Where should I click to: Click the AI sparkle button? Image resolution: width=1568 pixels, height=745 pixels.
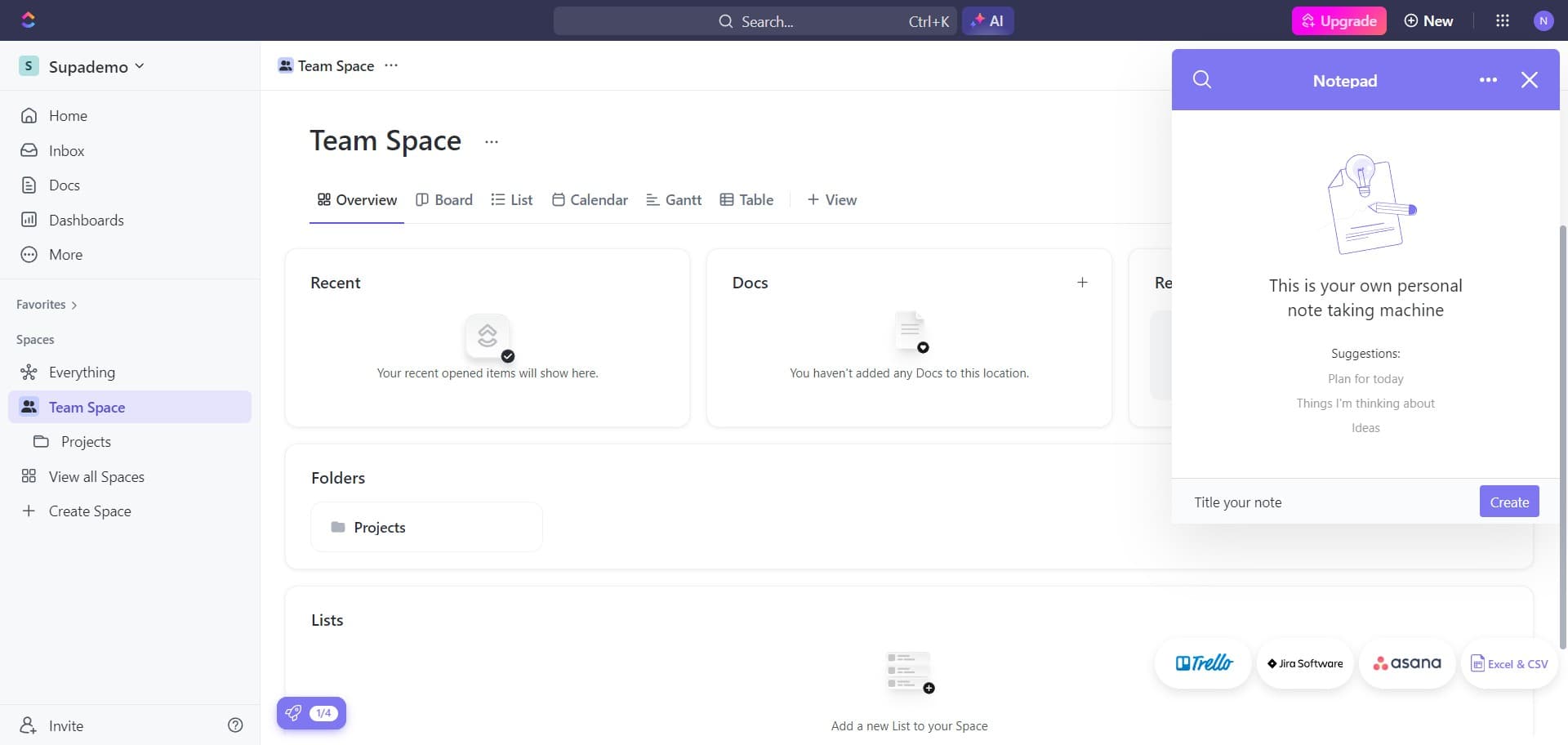[x=987, y=21]
